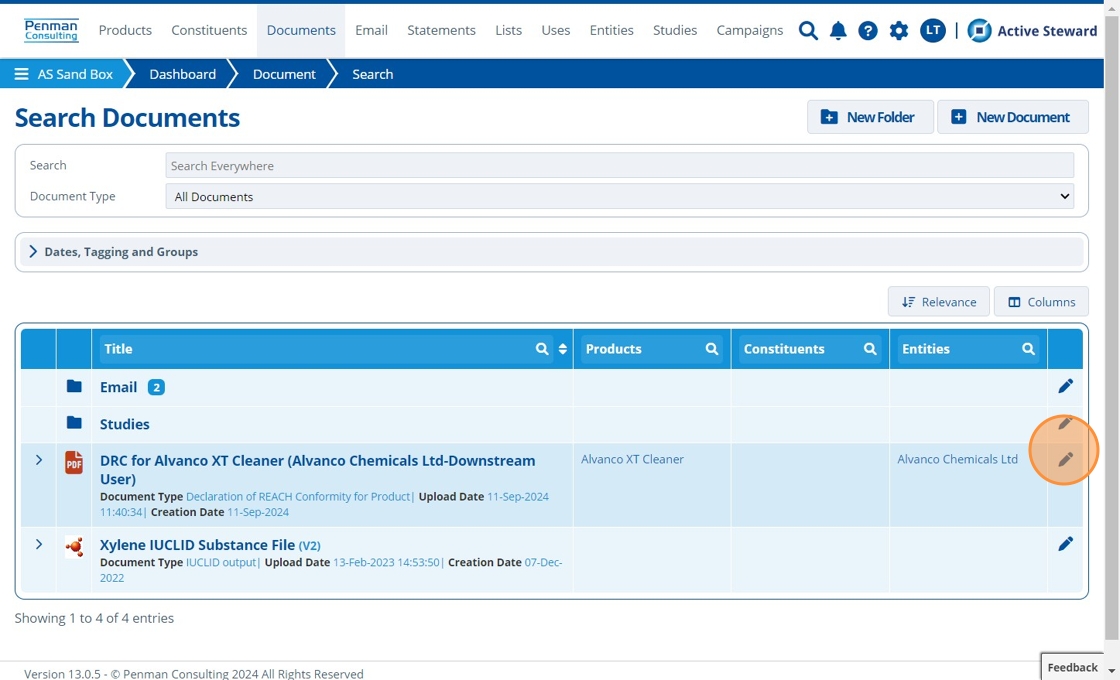Open the notifications bell
Screen dimensions: 1120x680
coord(838,30)
